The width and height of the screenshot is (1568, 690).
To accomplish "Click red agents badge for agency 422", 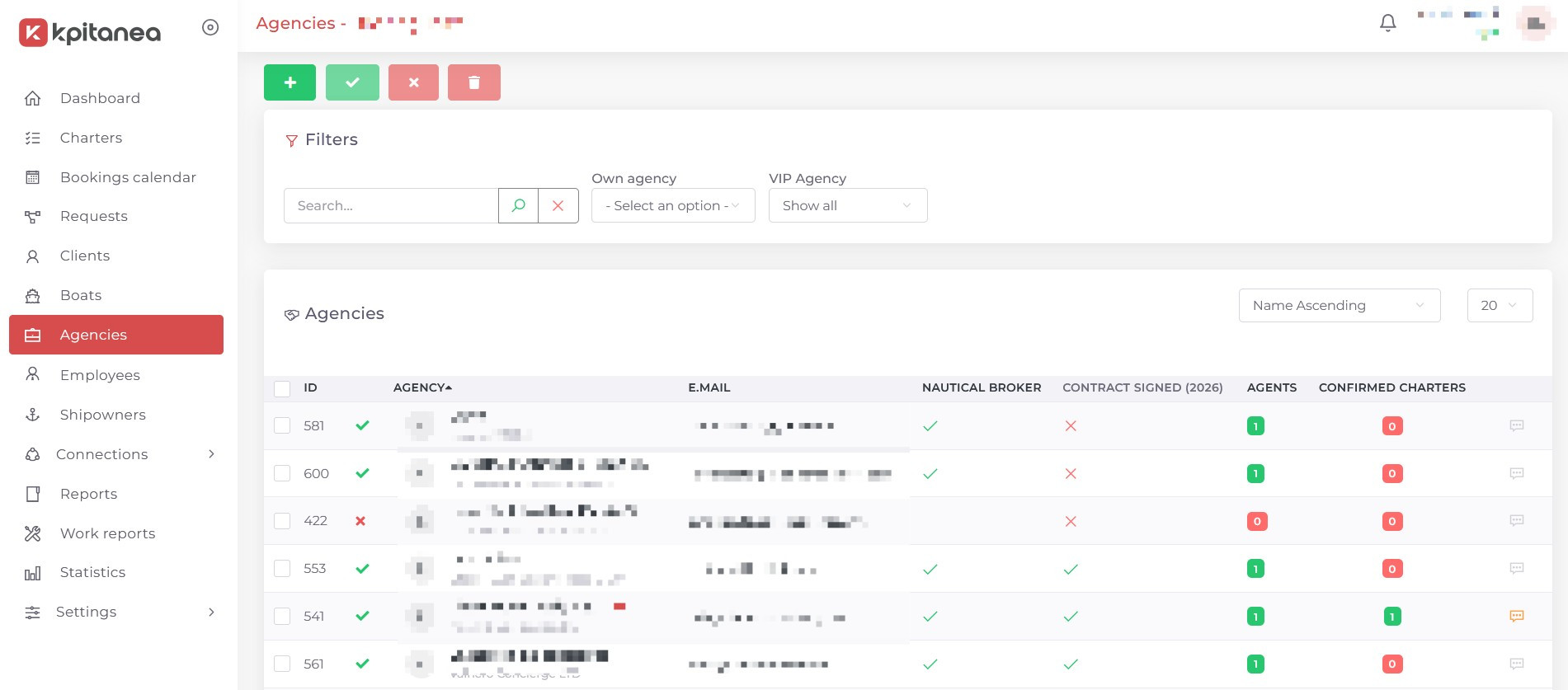I will click(x=1257, y=521).
